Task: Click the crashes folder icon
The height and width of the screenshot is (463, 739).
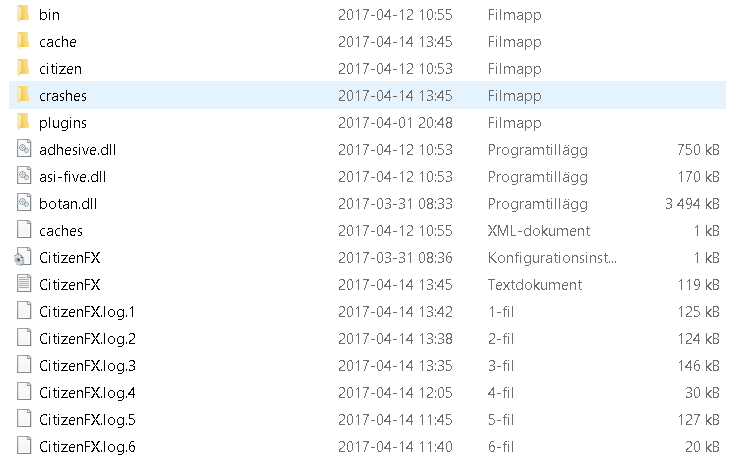Action: (23, 95)
